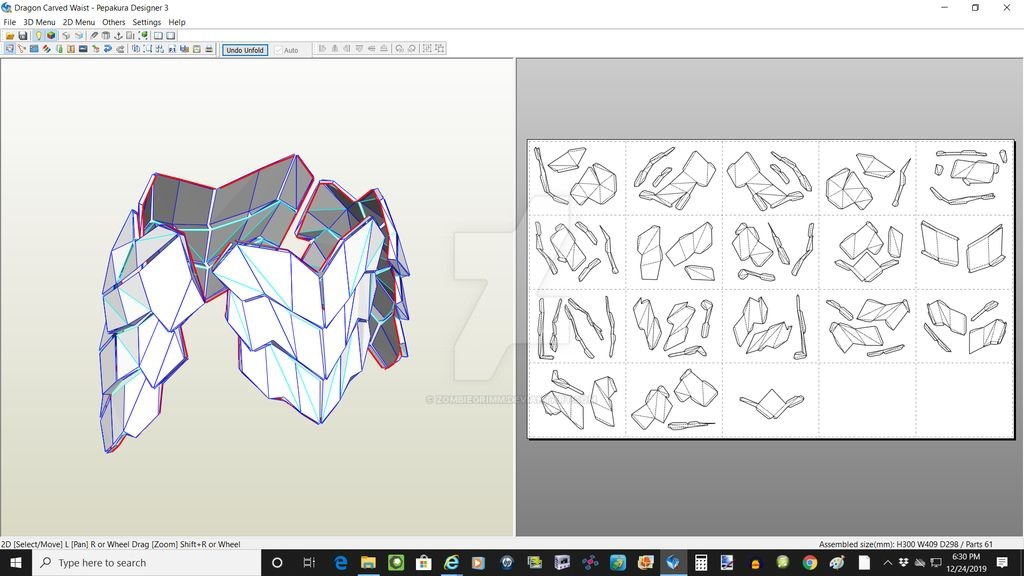Choose the Select/Move tool icon
This screenshot has height=576, width=1024.
[9, 49]
